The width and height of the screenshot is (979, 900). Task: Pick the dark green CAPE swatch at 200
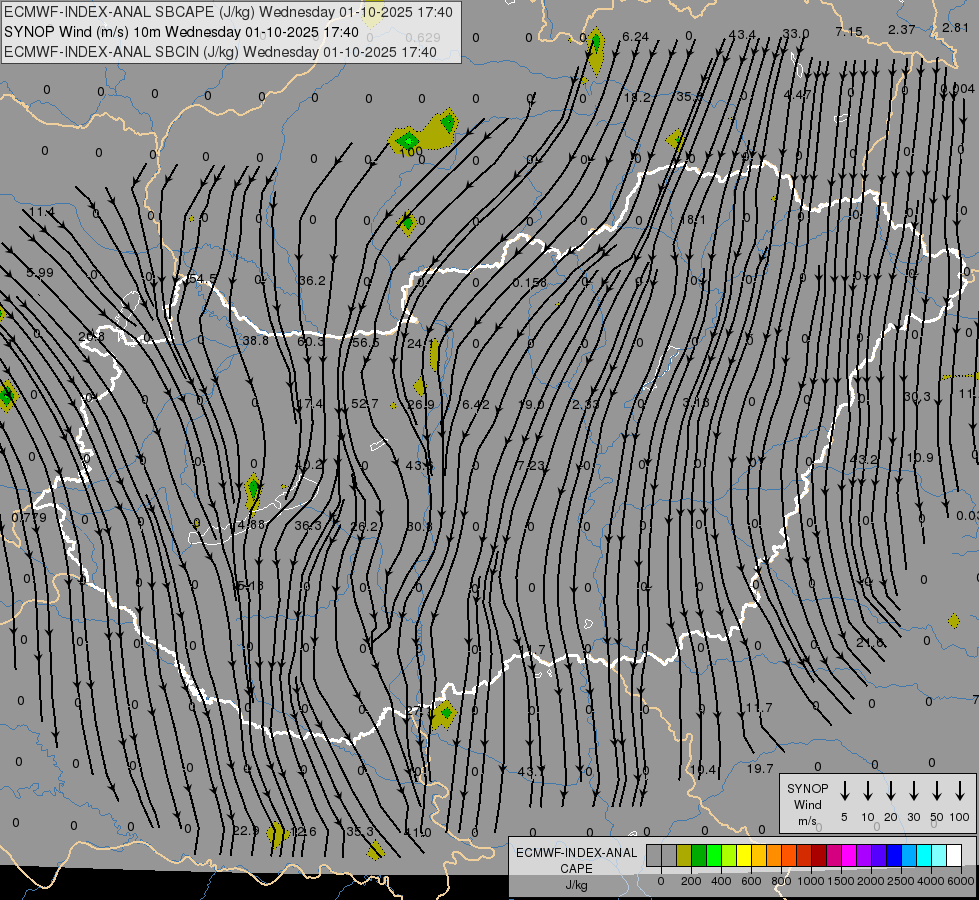point(699,856)
